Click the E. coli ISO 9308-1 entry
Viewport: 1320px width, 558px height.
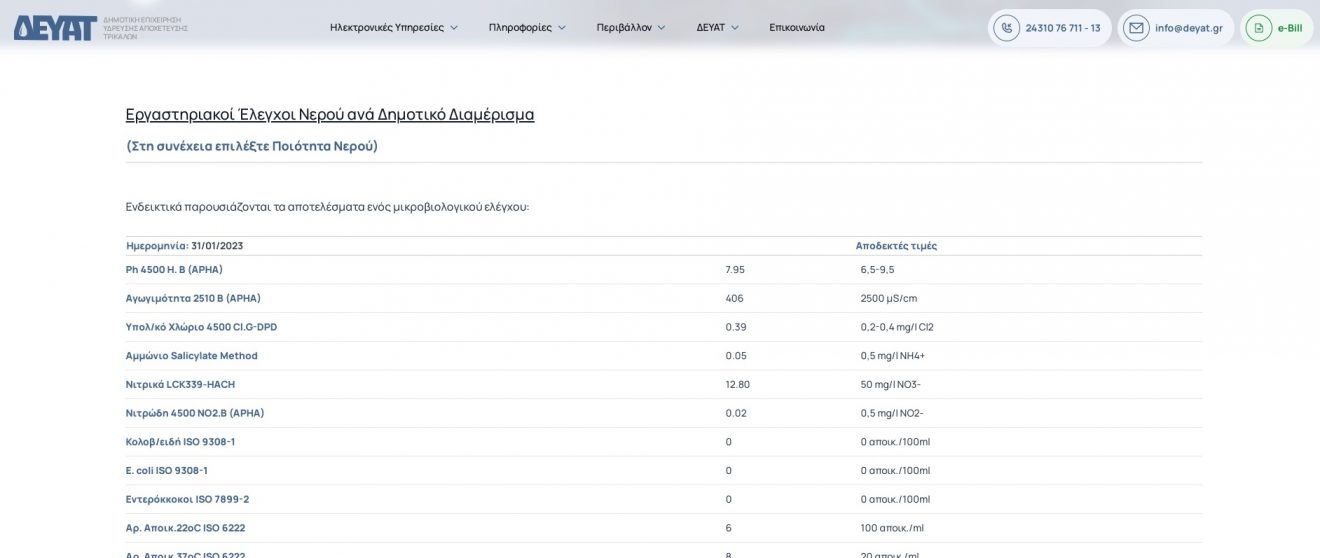[166, 470]
